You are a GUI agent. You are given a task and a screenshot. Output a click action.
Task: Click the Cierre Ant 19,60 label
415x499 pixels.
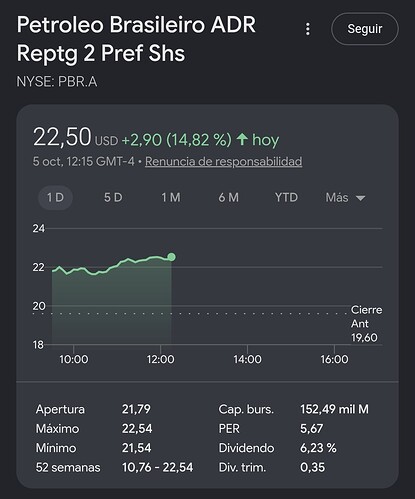click(x=366, y=324)
